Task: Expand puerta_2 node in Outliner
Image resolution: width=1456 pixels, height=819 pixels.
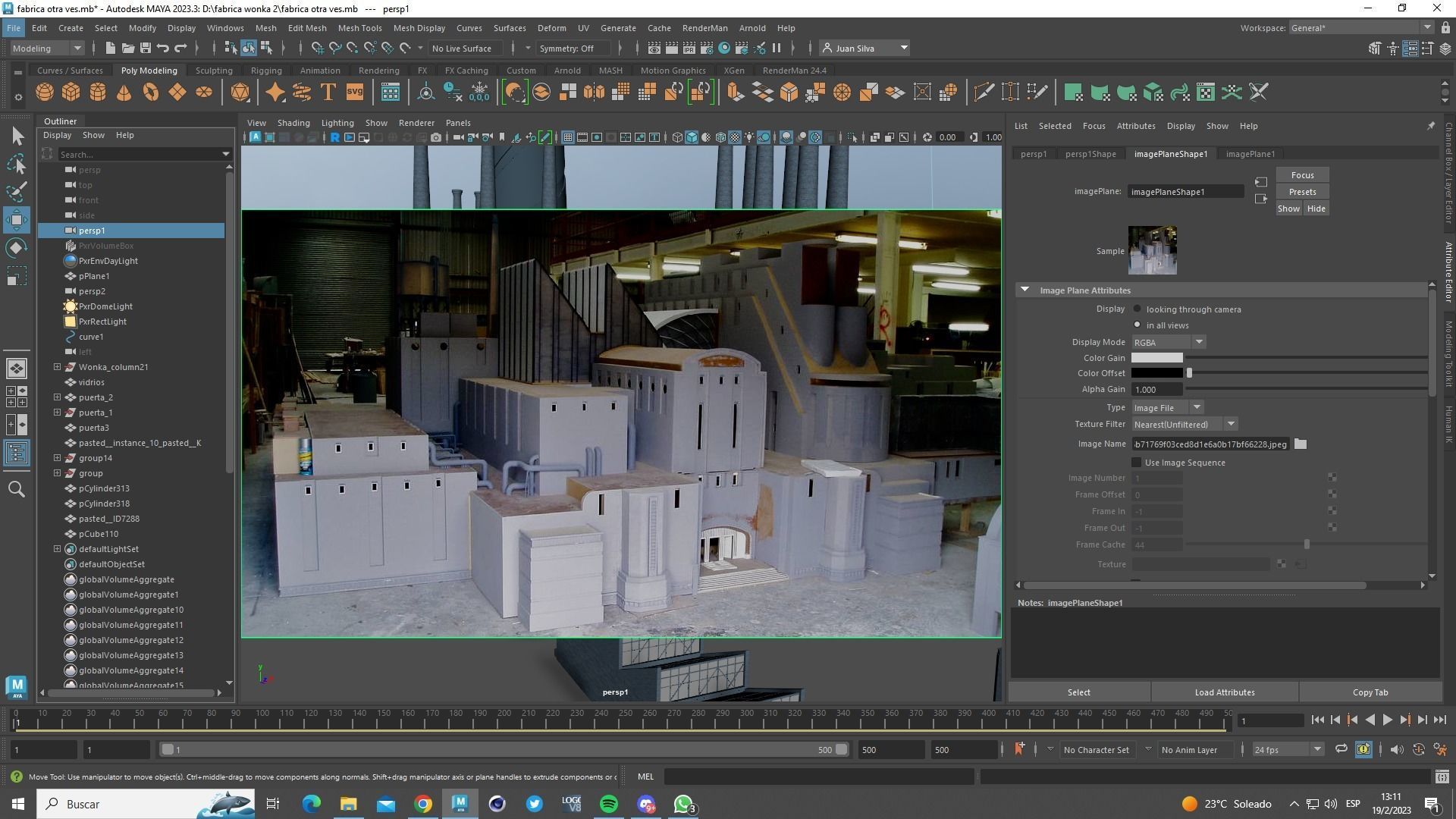Action: coord(57,397)
